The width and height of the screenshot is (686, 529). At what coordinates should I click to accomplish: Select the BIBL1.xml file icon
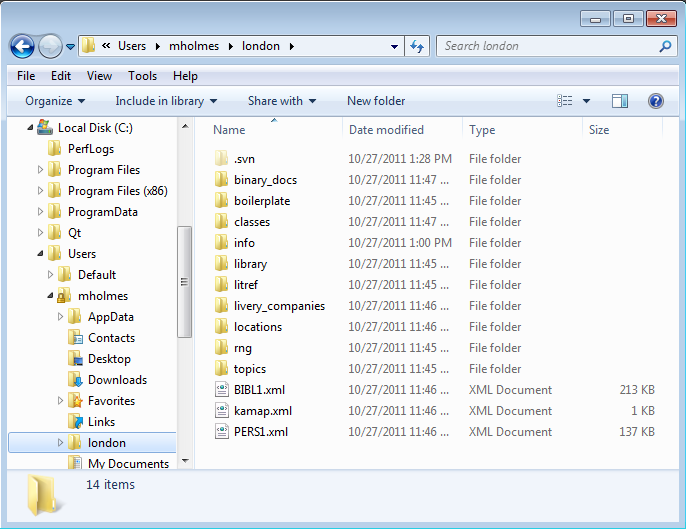coord(222,389)
